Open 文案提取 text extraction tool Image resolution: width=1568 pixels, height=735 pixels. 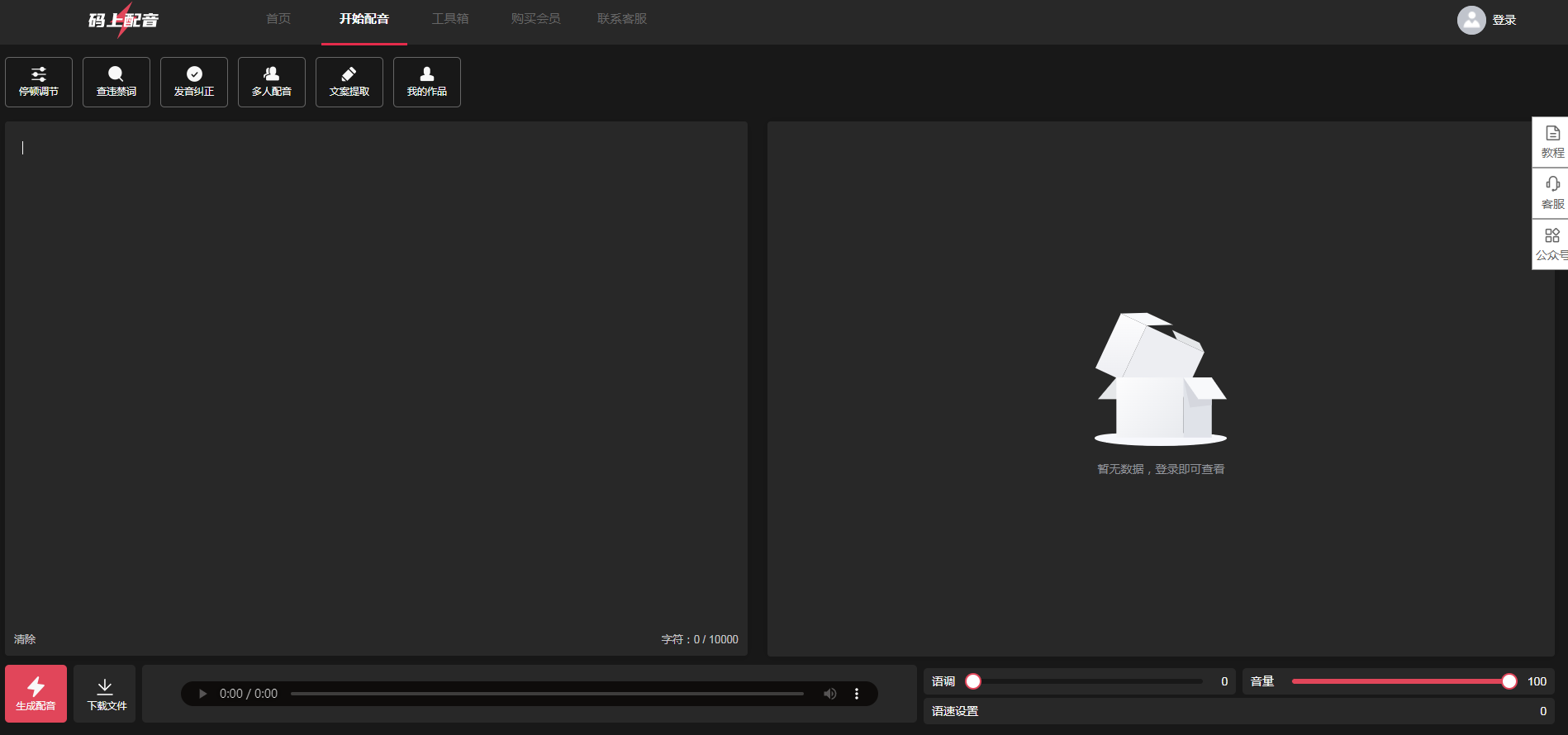349,82
